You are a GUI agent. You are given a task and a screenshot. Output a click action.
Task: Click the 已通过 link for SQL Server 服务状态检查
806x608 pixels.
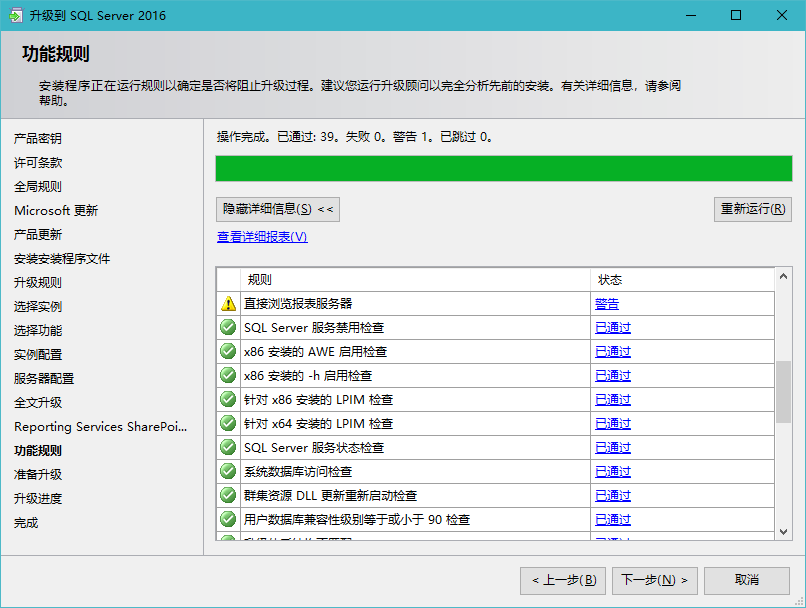click(x=612, y=447)
